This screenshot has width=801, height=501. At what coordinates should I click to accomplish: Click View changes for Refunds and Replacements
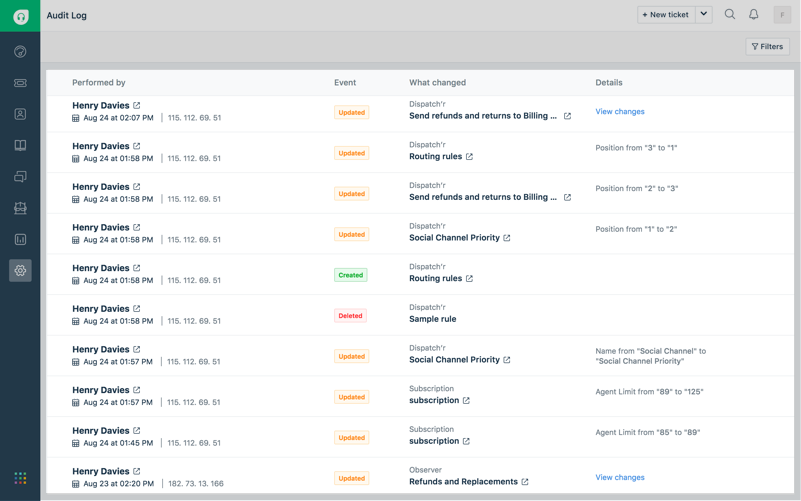coord(620,478)
